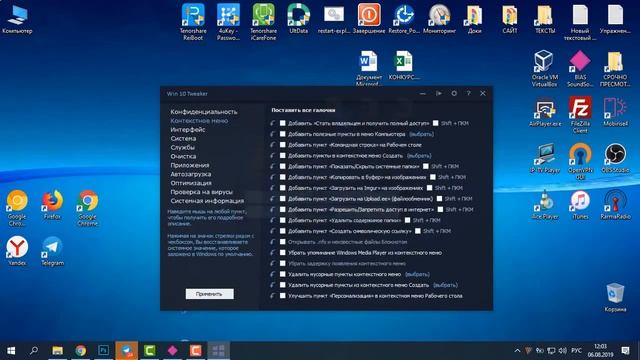This screenshot has height=360, width=640.
Task: Open Системная информация section
Action: point(207,201)
